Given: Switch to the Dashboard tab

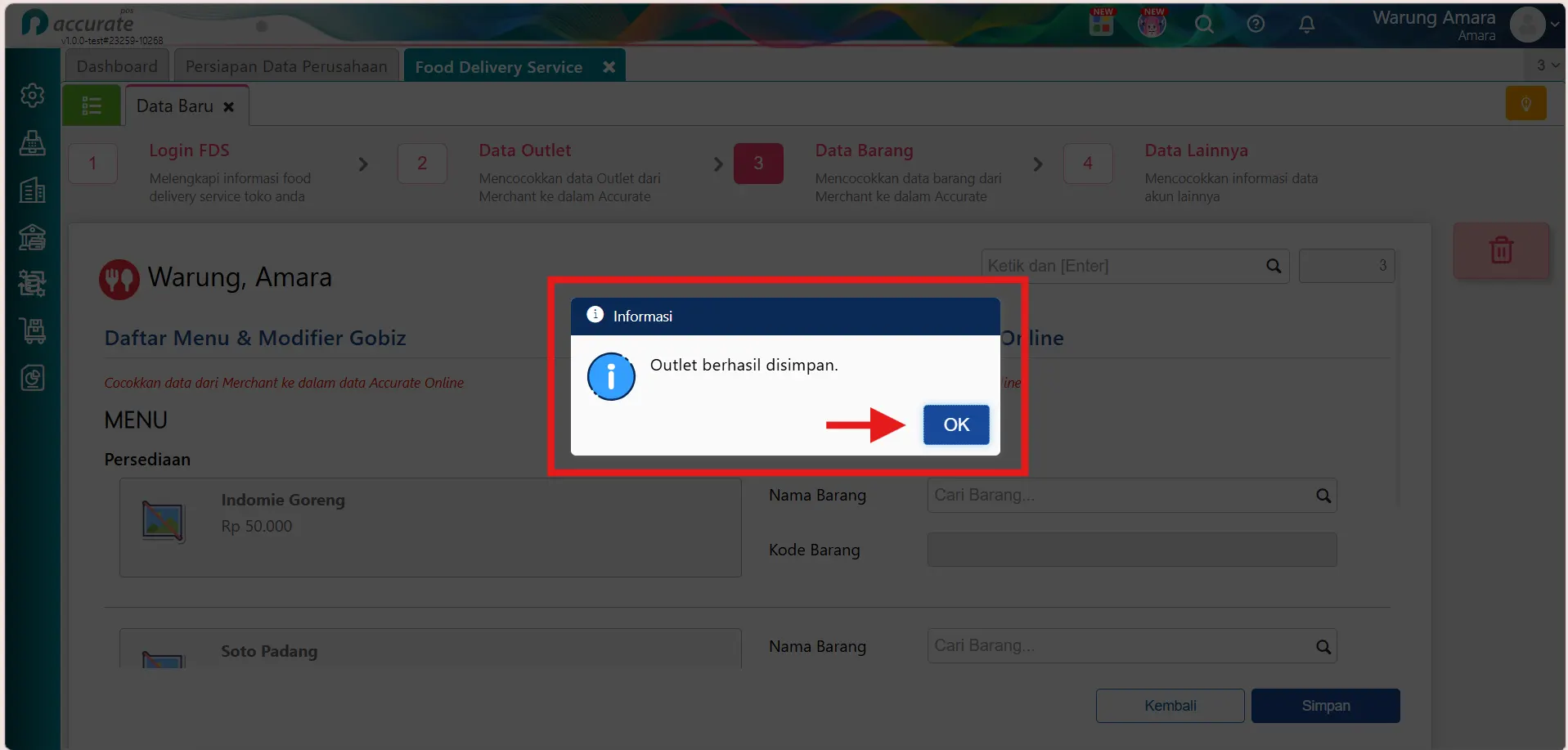Looking at the screenshot, I should point(117,66).
